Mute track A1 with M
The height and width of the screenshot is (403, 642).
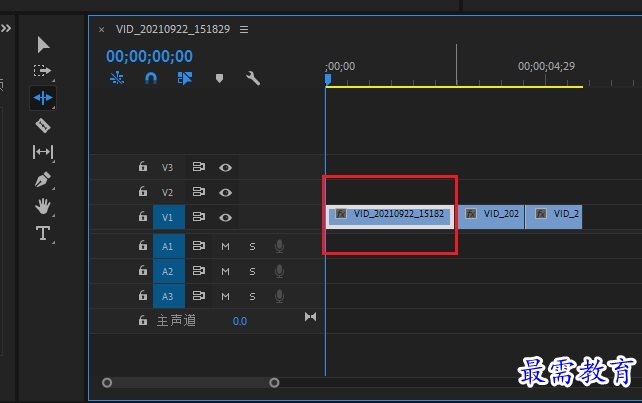(225, 247)
